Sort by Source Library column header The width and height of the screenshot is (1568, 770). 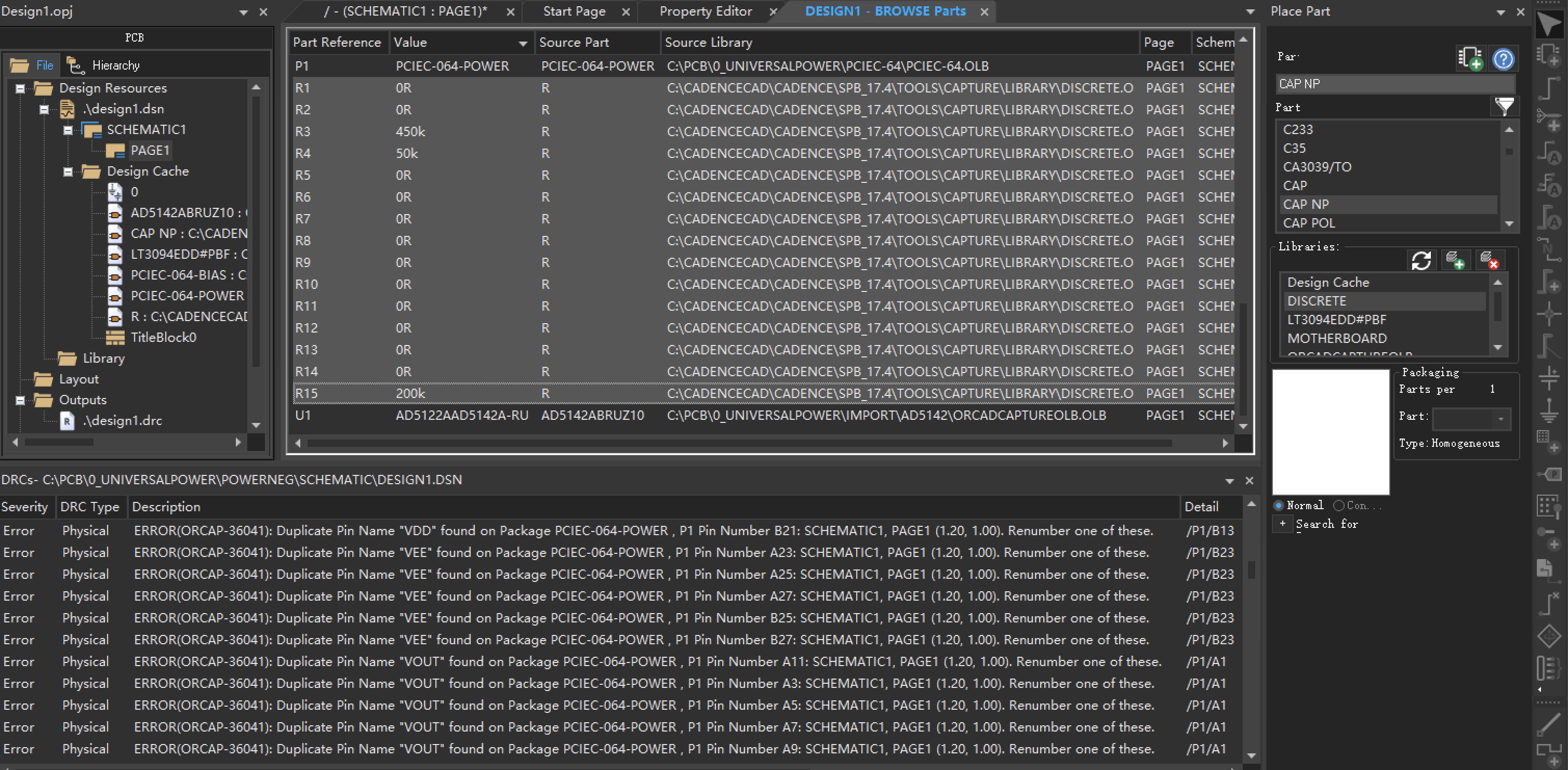pyautogui.click(x=899, y=42)
